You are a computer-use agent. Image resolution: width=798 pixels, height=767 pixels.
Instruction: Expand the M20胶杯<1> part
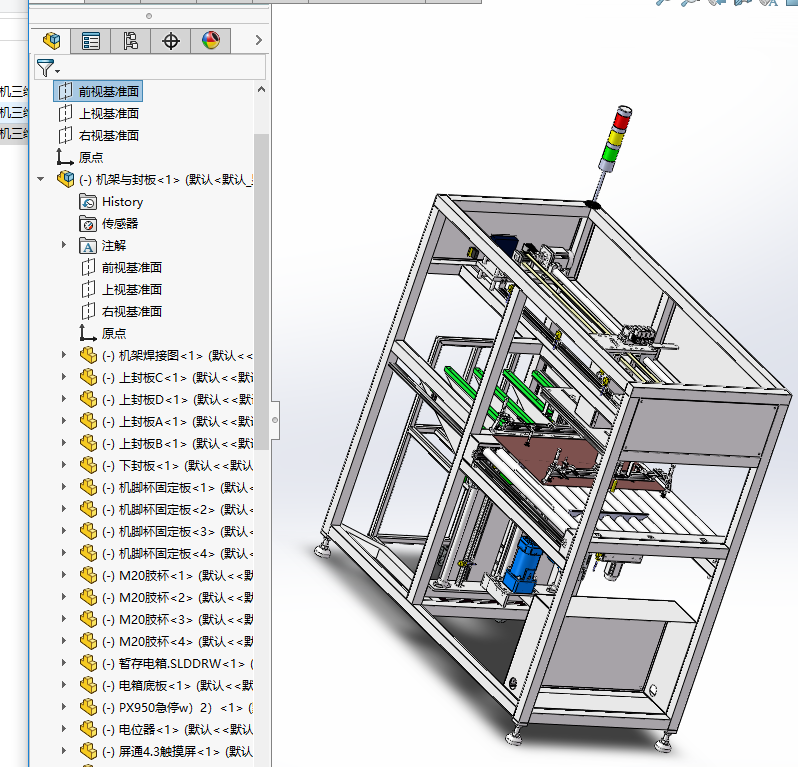coord(64,574)
